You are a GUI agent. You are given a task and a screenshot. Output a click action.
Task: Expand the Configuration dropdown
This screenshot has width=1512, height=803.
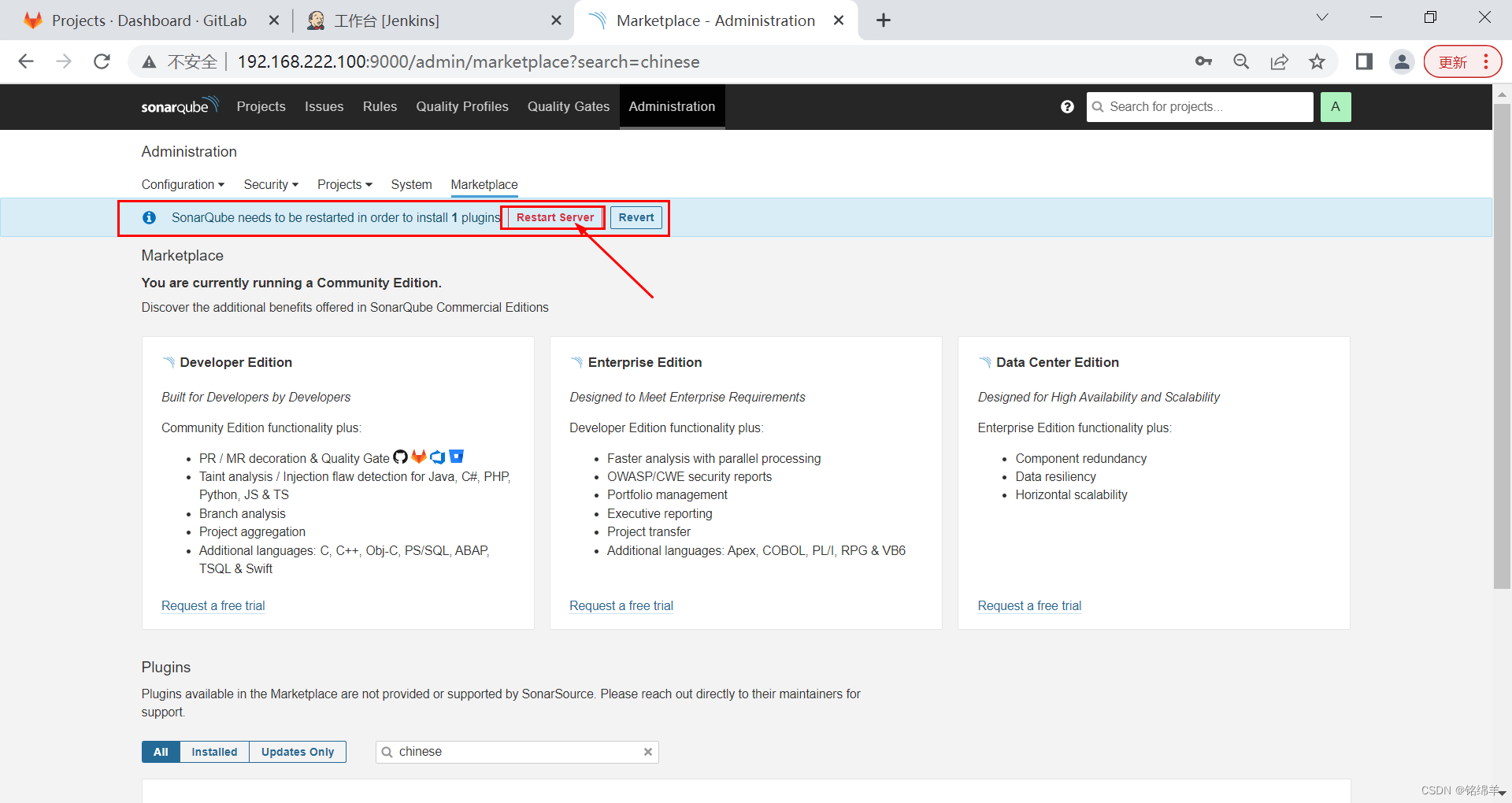tap(183, 184)
